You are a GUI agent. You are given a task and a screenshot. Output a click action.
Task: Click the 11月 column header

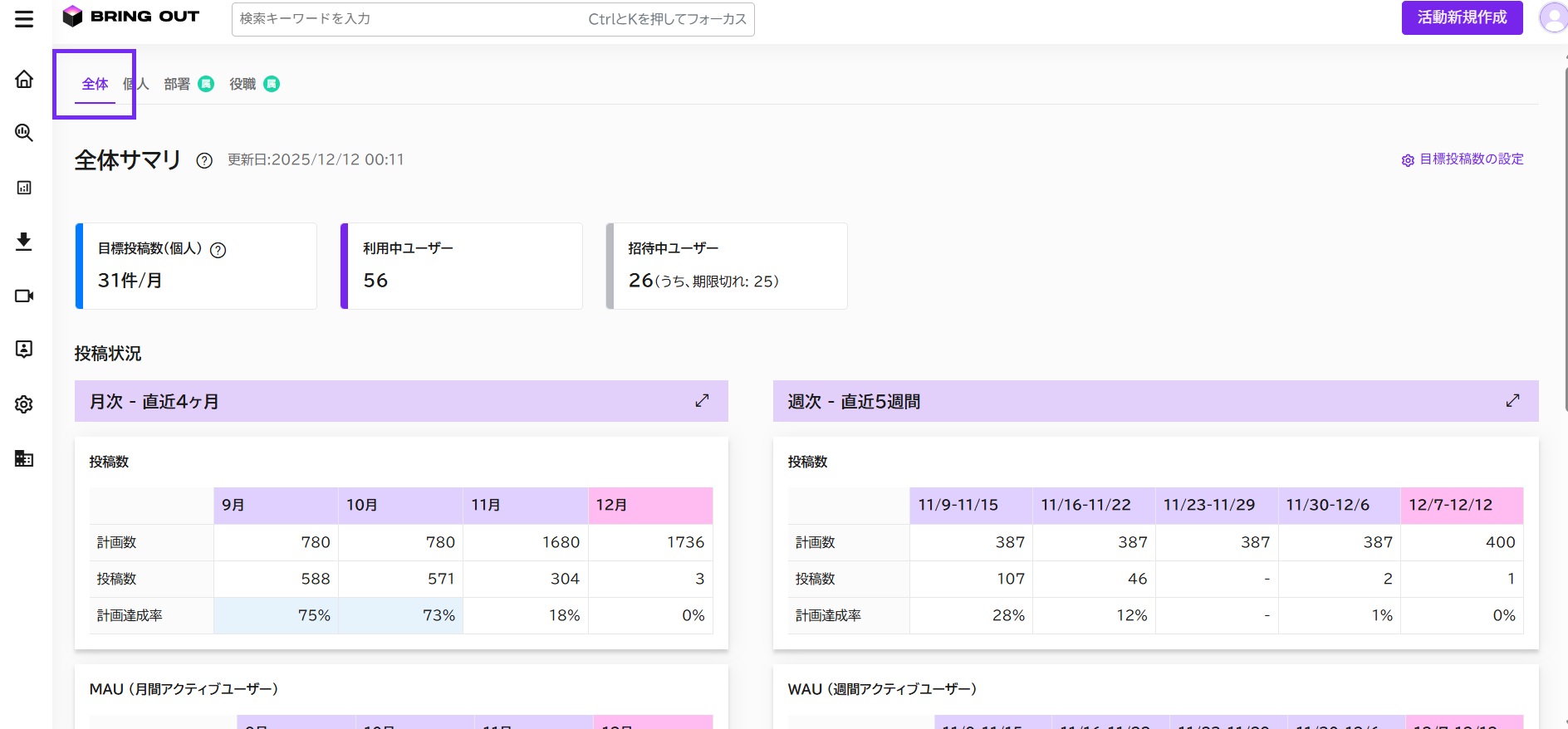point(525,505)
